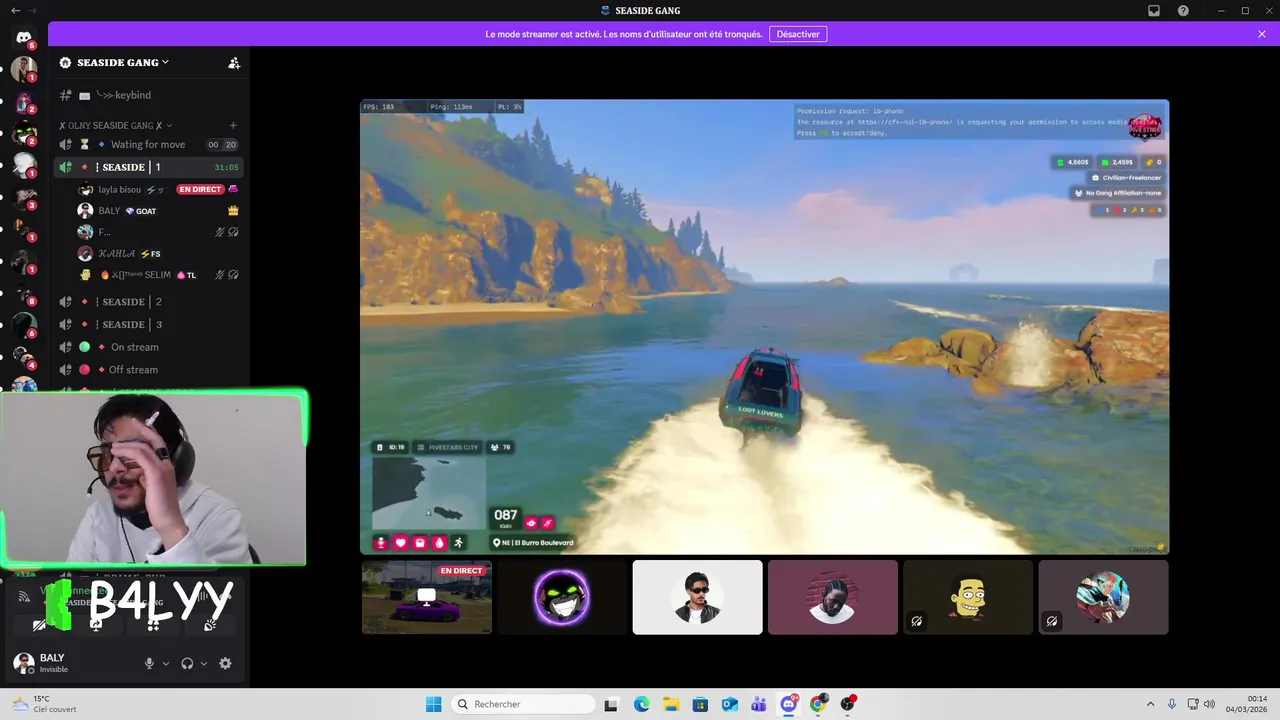Image resolution: width=1280 pixels, height=720 pixels.
Task: Click the main live game stream view
Action: coord(764,326)
